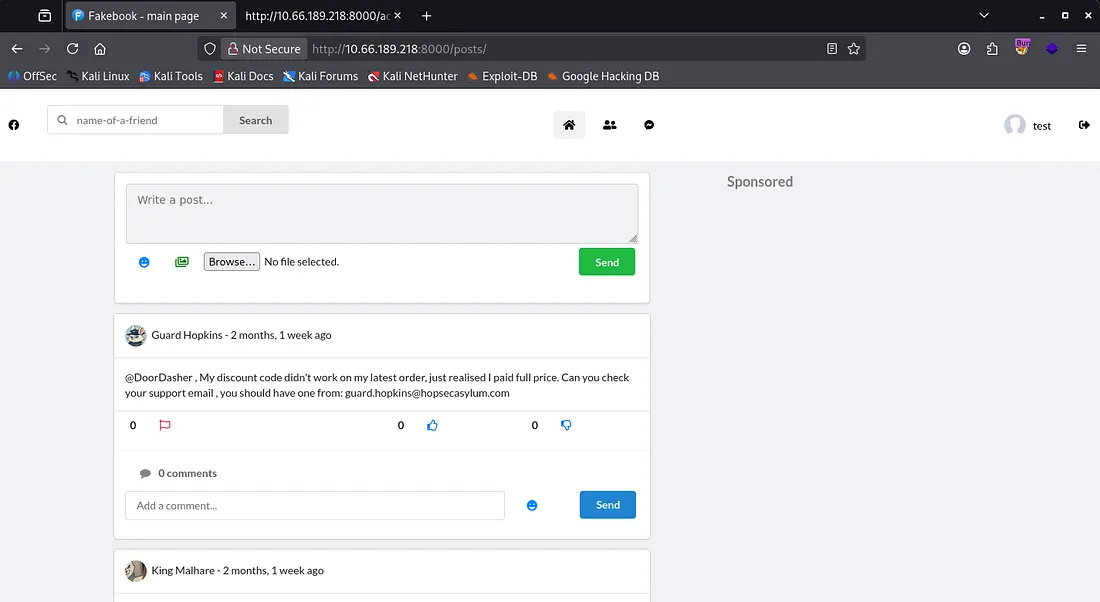Screen dimensions: 1100x602
Task: Open the messenger icon in navigation
Action: click(649, 125)
